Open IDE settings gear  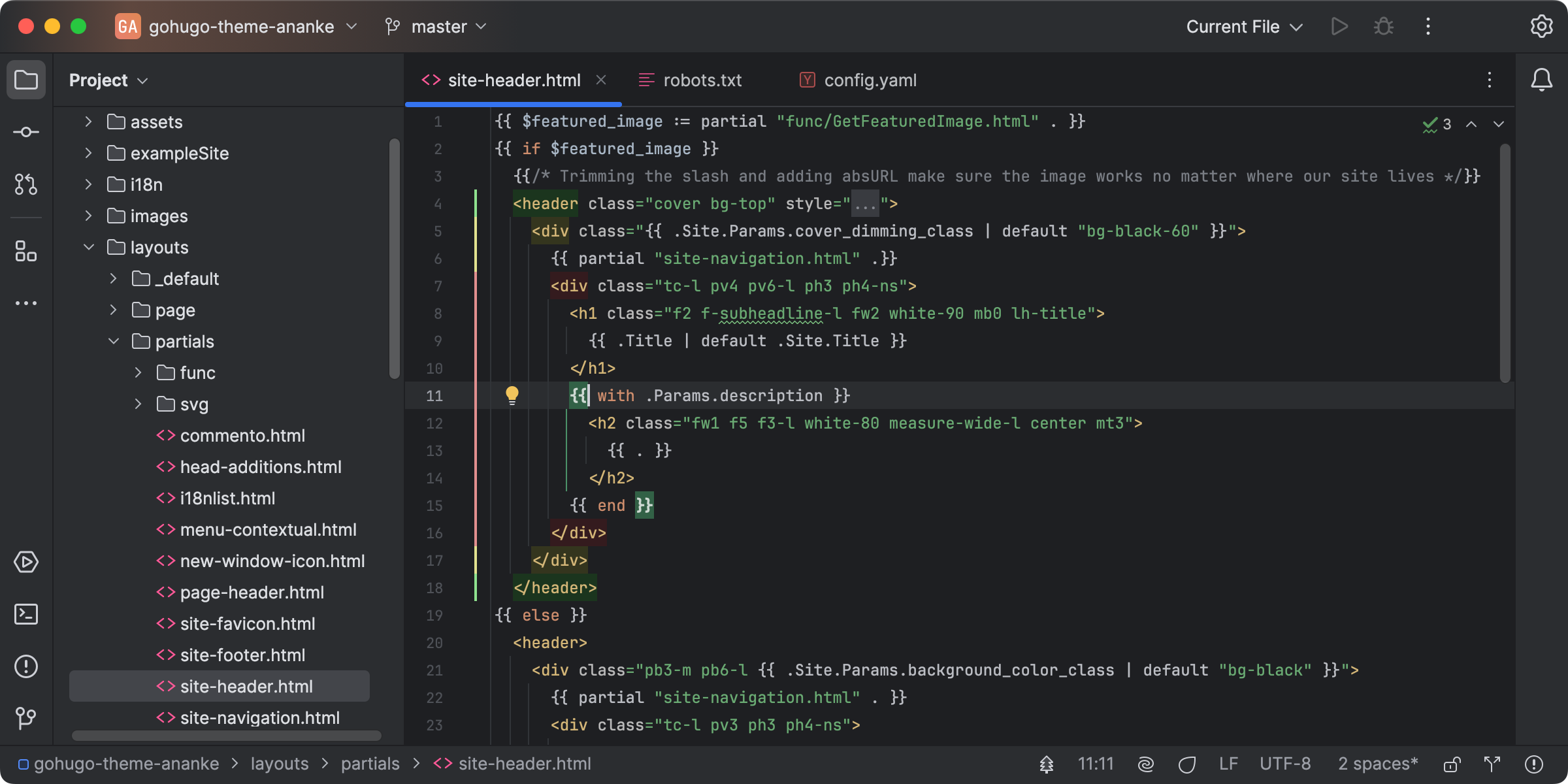[1541, 26]
